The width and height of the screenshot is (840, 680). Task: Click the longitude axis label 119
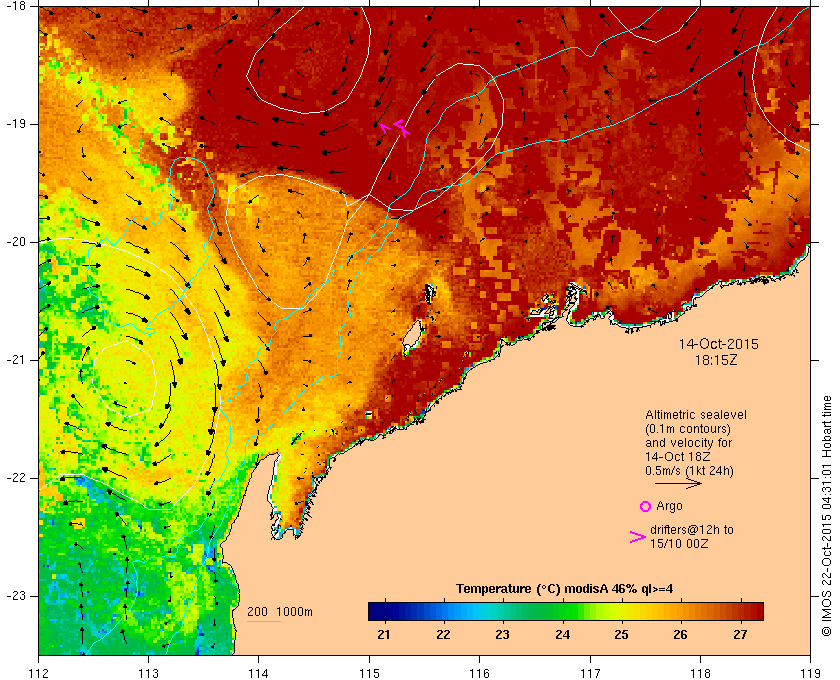[811, 673]
